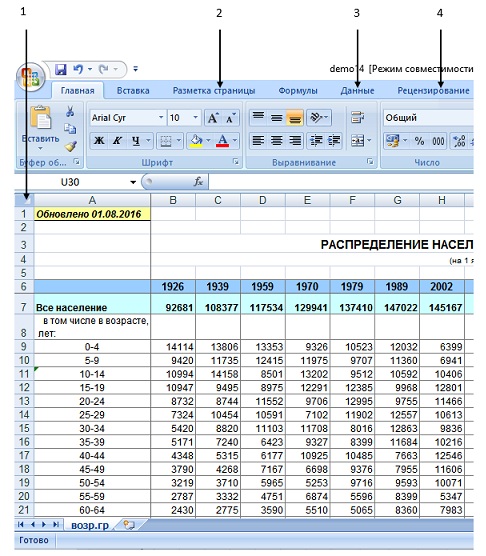
Task: Click the Percent Style icon
Action: coord(419,141)
